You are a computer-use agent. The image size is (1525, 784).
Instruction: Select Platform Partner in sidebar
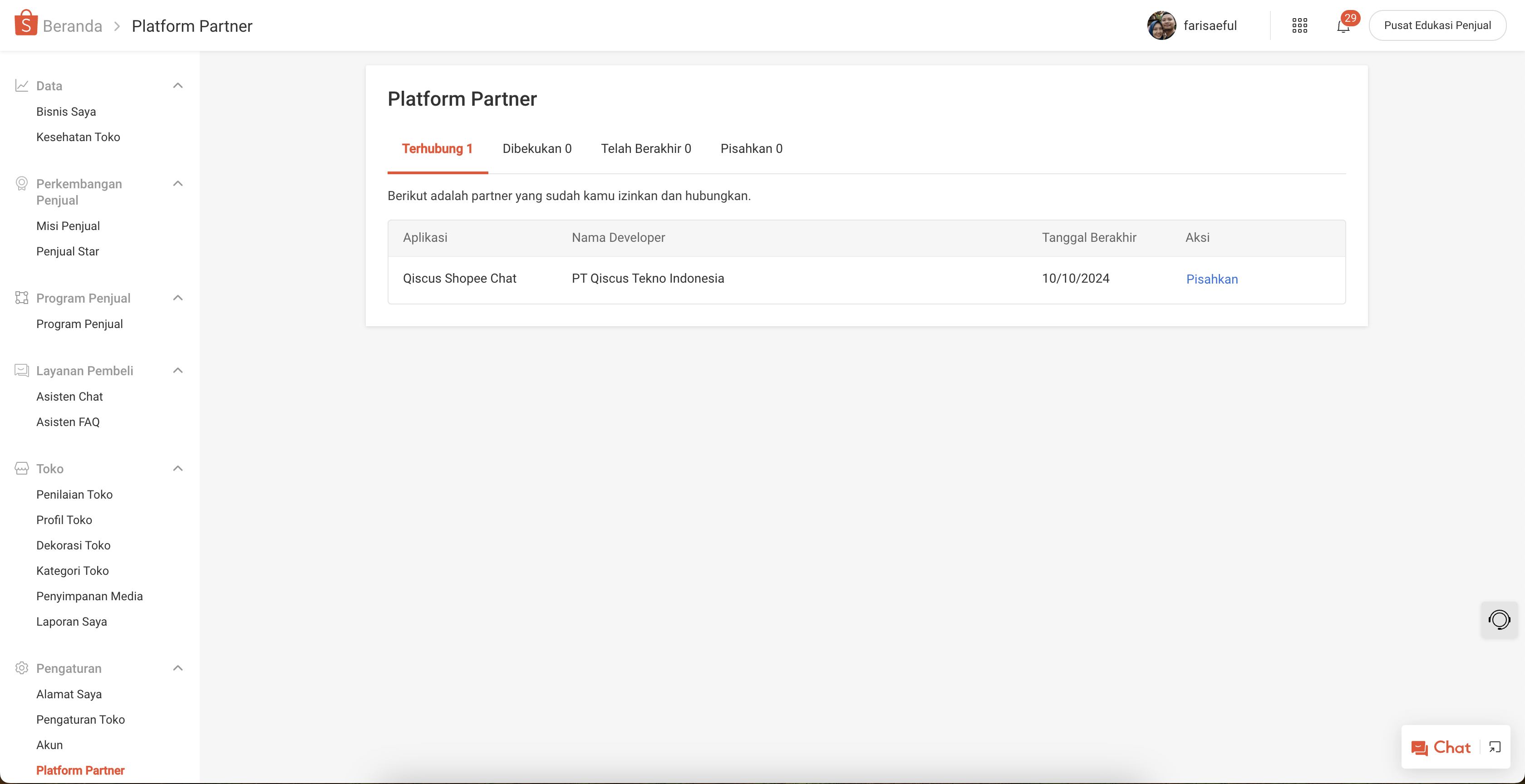coord(80,771)
